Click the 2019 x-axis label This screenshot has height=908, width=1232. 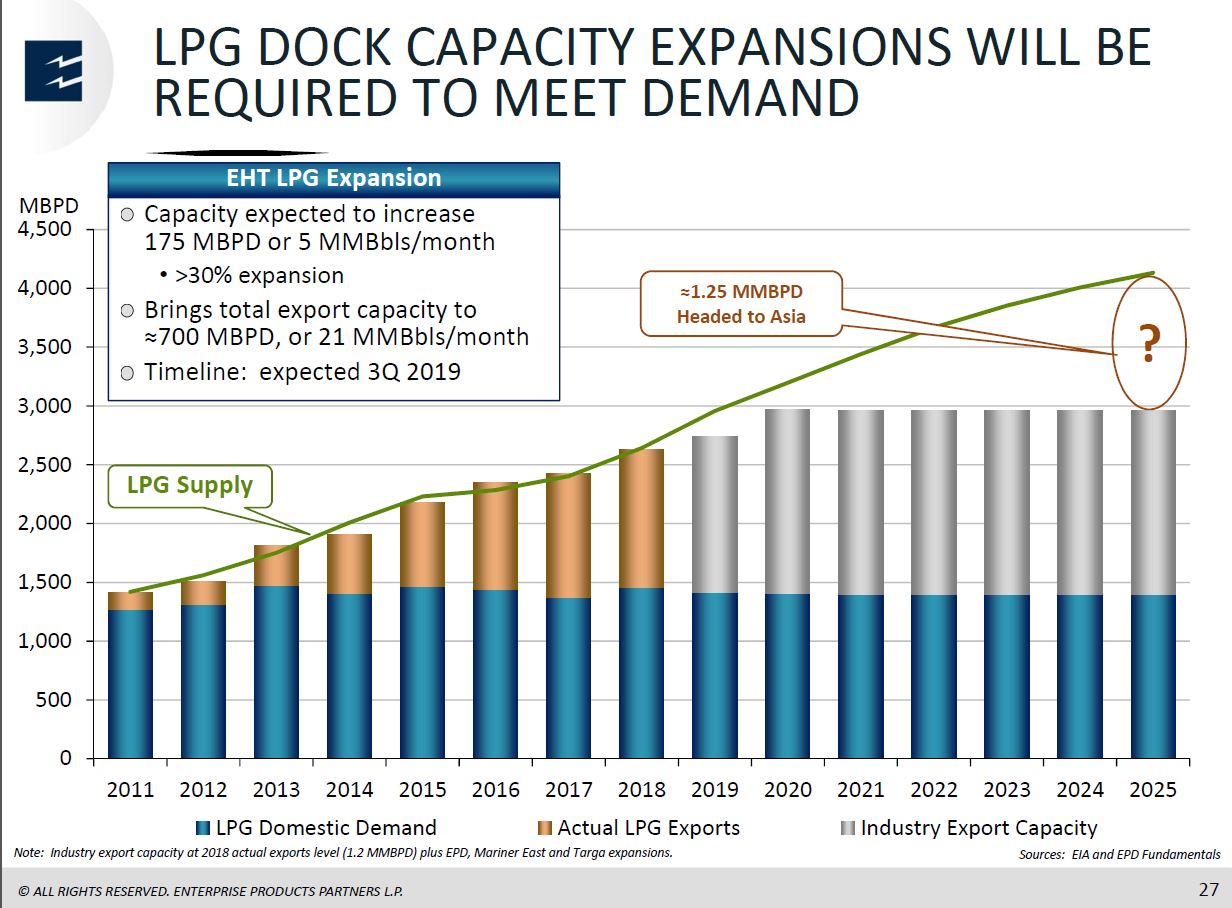coord(714,789)
